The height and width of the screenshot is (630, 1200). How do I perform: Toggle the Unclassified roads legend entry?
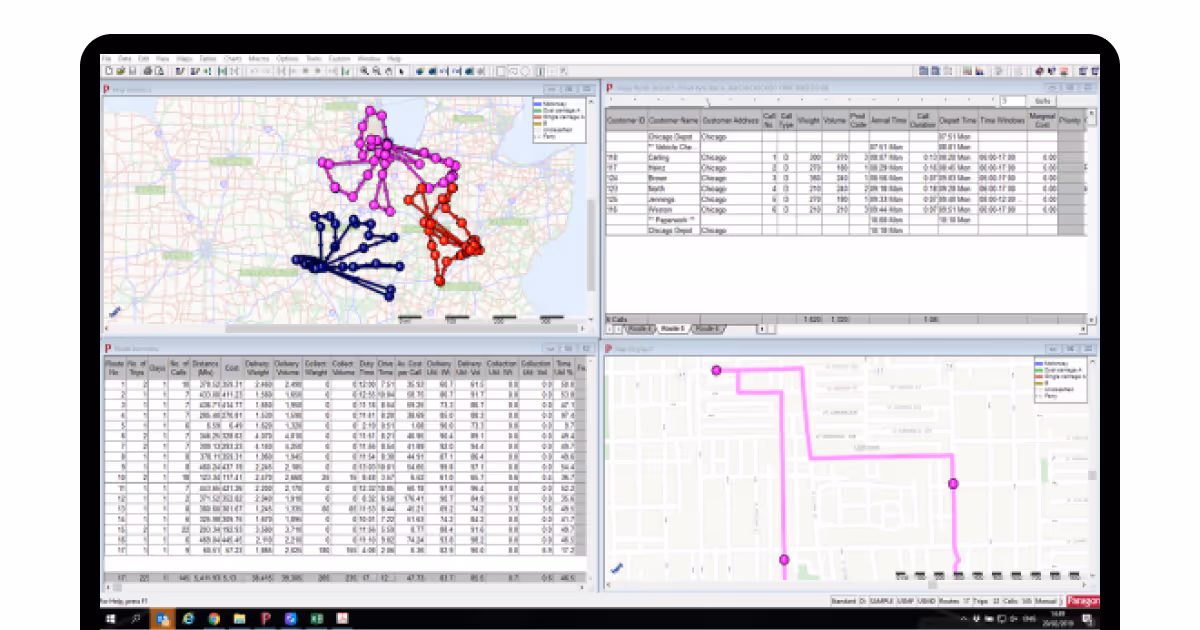click(x=558, y=129)
